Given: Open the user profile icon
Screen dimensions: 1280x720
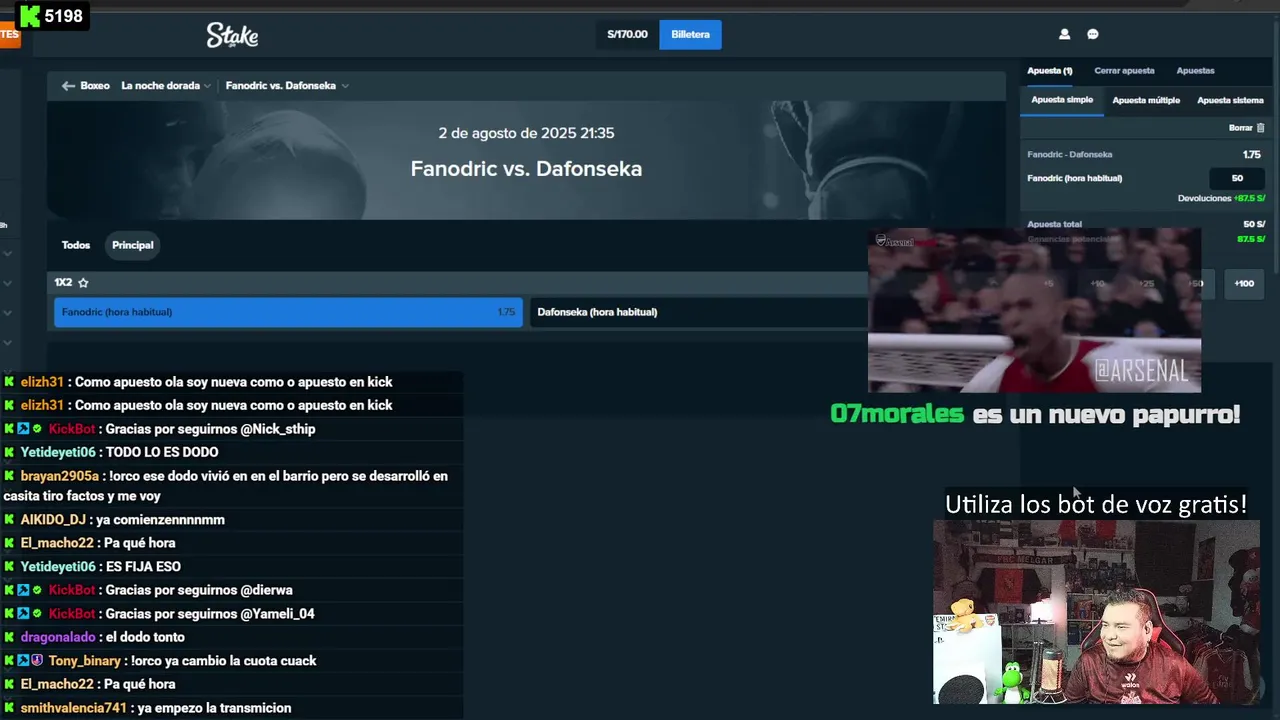Looking at the screenshot, I should coord(1064,34).
